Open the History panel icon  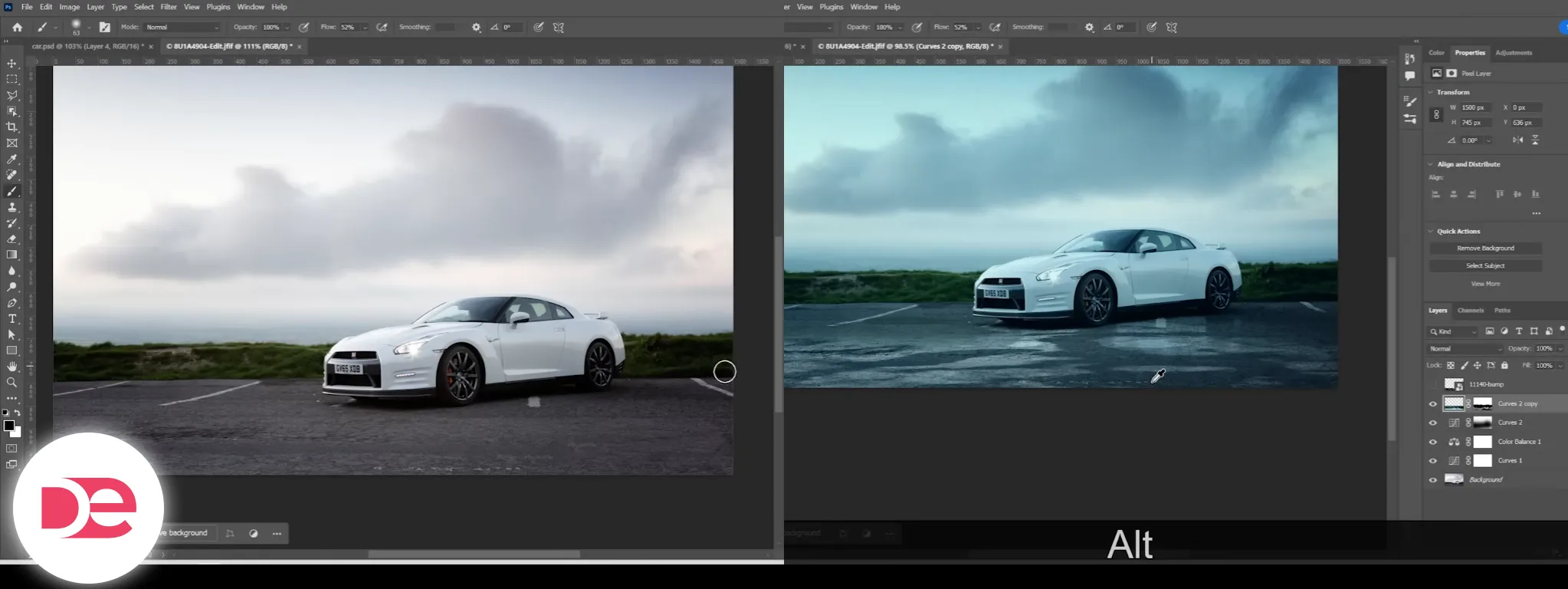pyautogui.click(x=1409, y=58)
